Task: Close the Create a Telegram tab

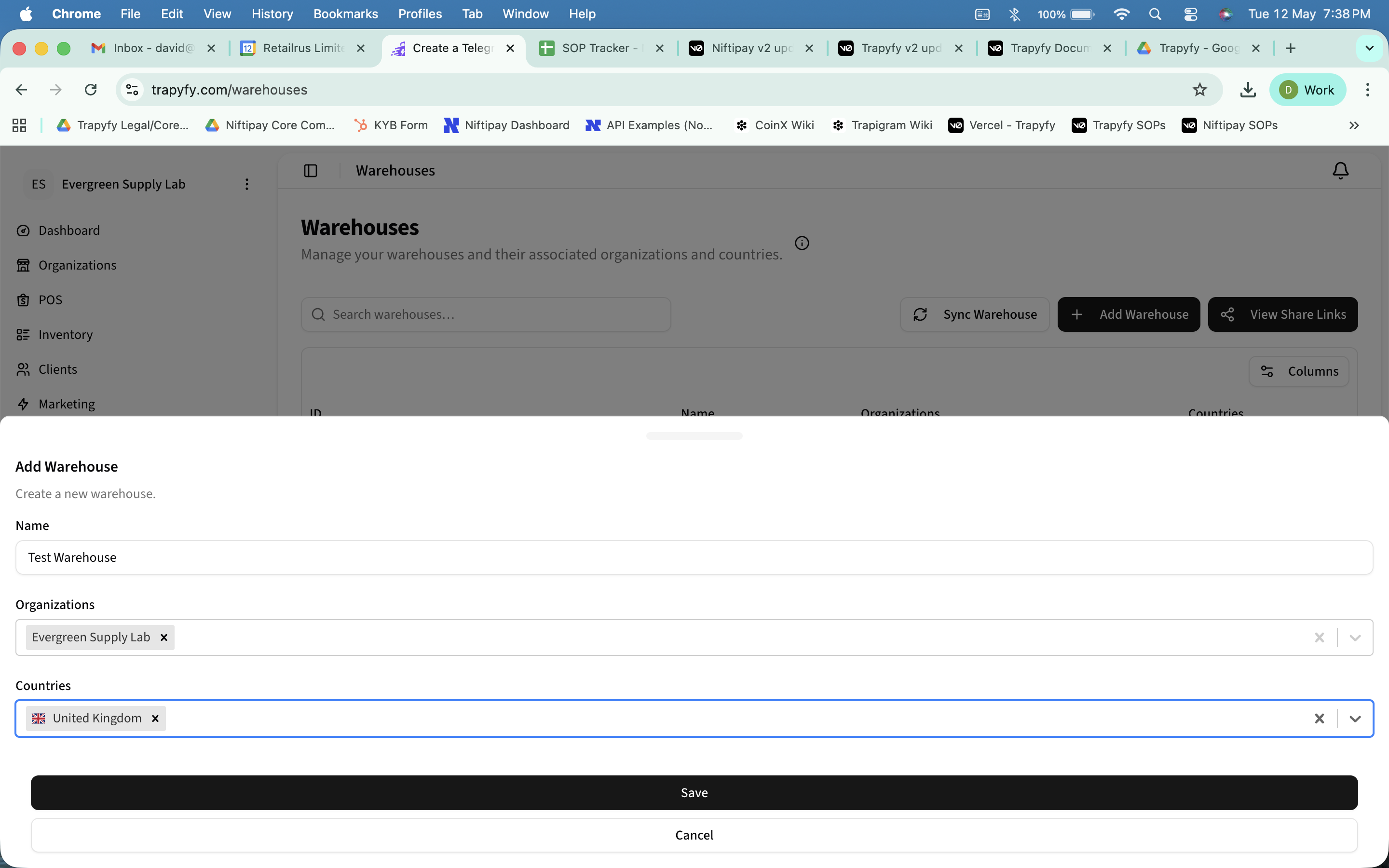Action: tap(510, 48)
